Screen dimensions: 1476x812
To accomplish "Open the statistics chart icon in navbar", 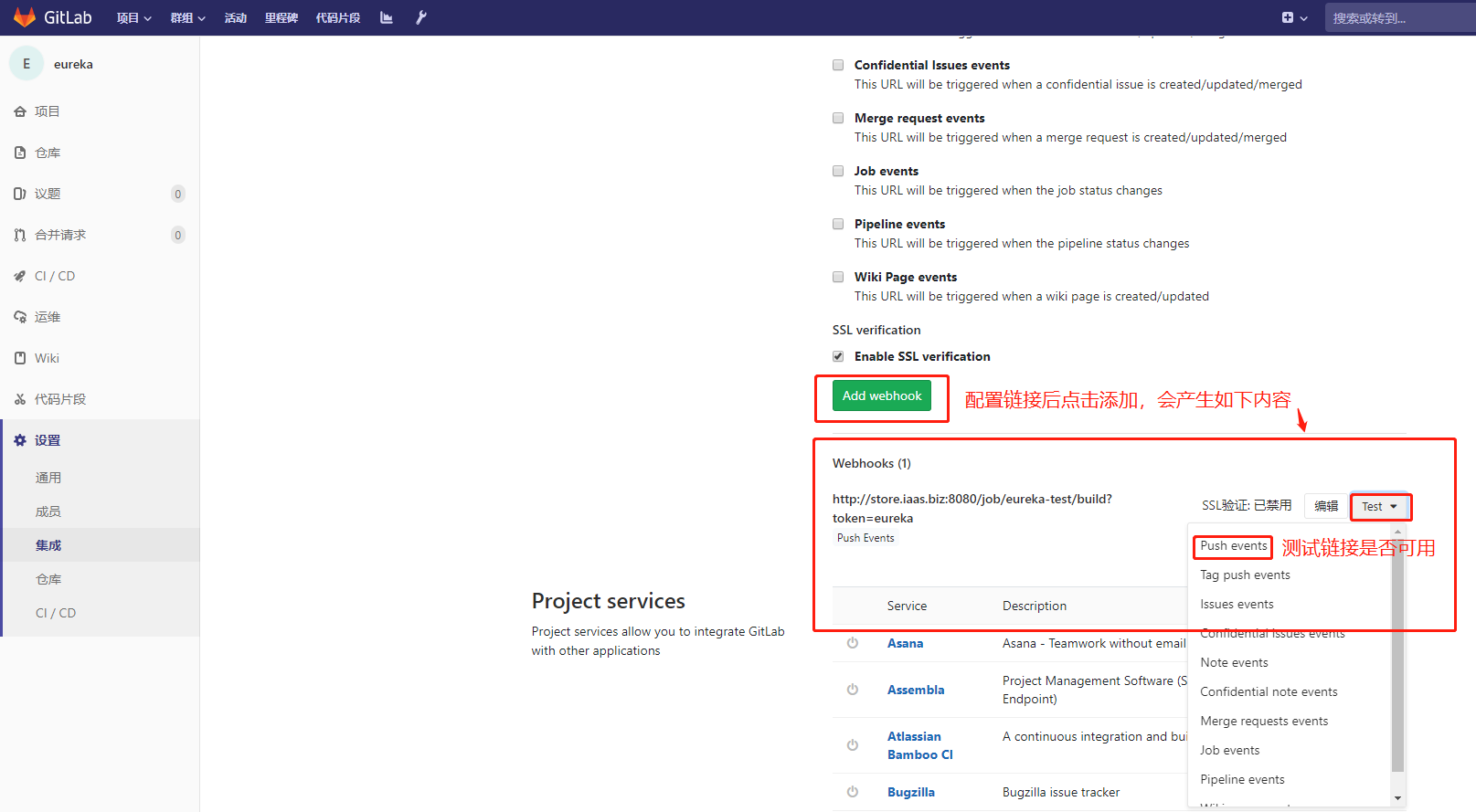I will pyautogui.click(x=387, y=17).
